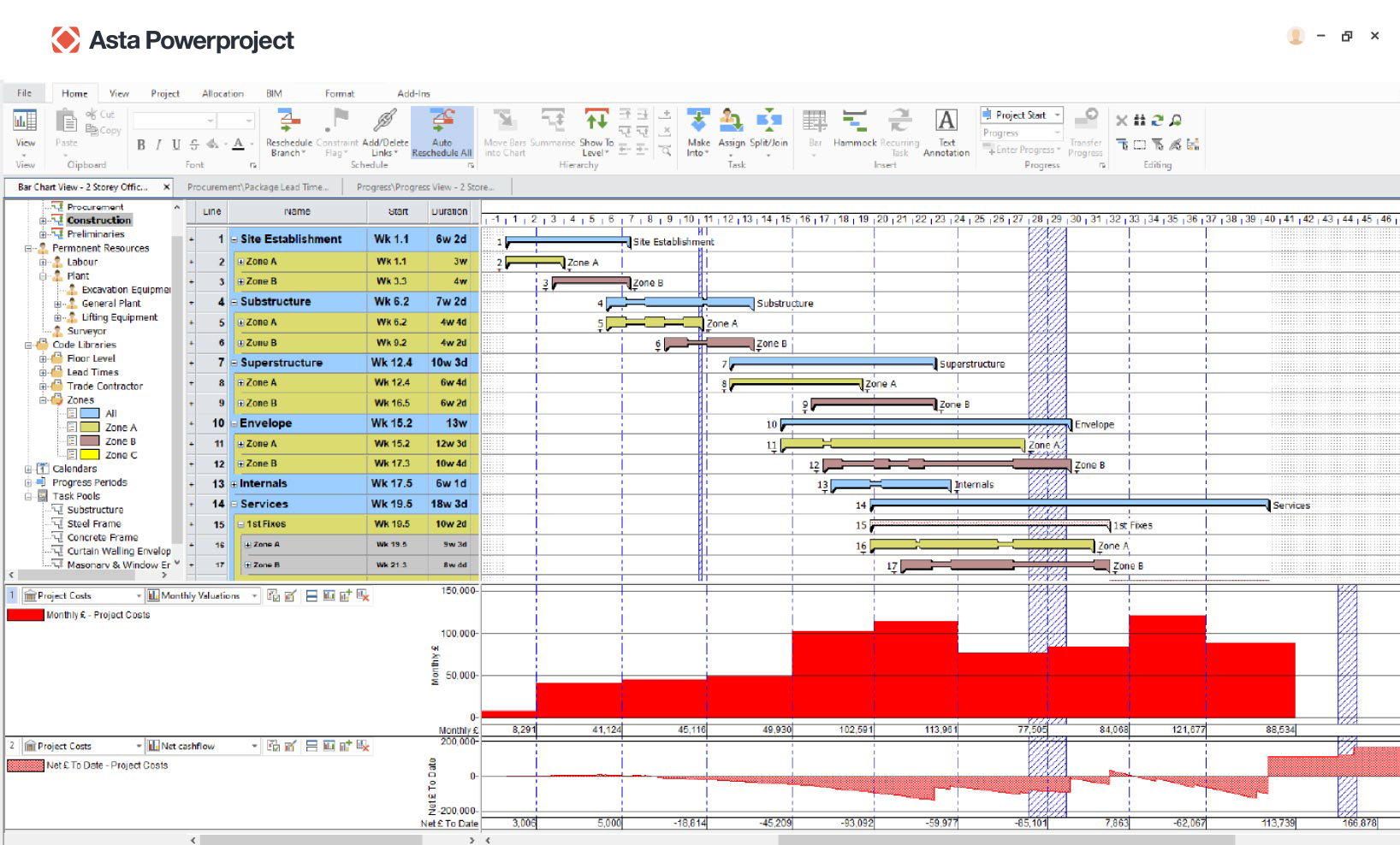Open the first Project Costs histogram dropdown
Screen dimensions: 1400x845
point(139,596)
